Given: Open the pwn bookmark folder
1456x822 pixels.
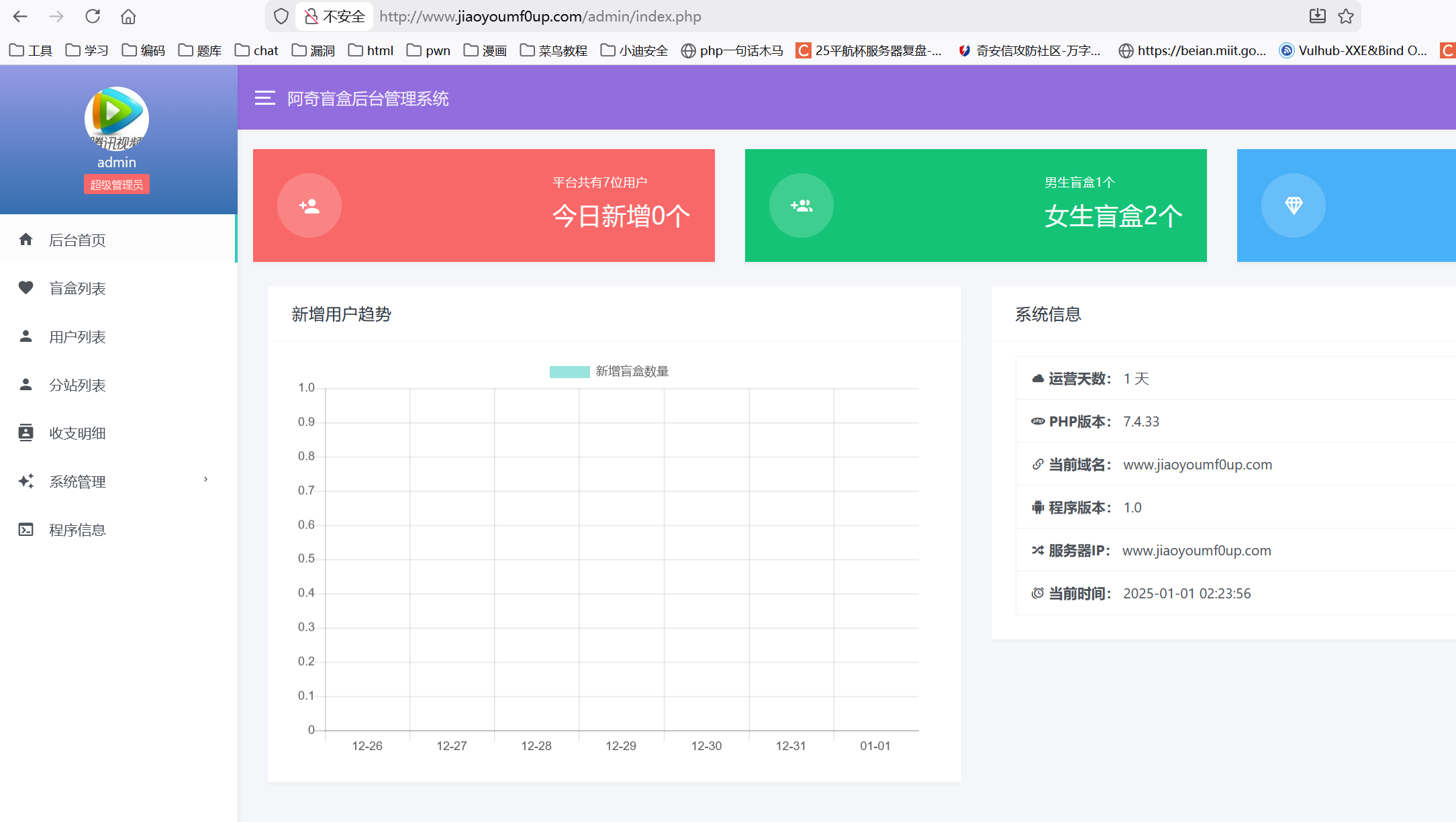Looking at the screenshot, I should point(428,50).
